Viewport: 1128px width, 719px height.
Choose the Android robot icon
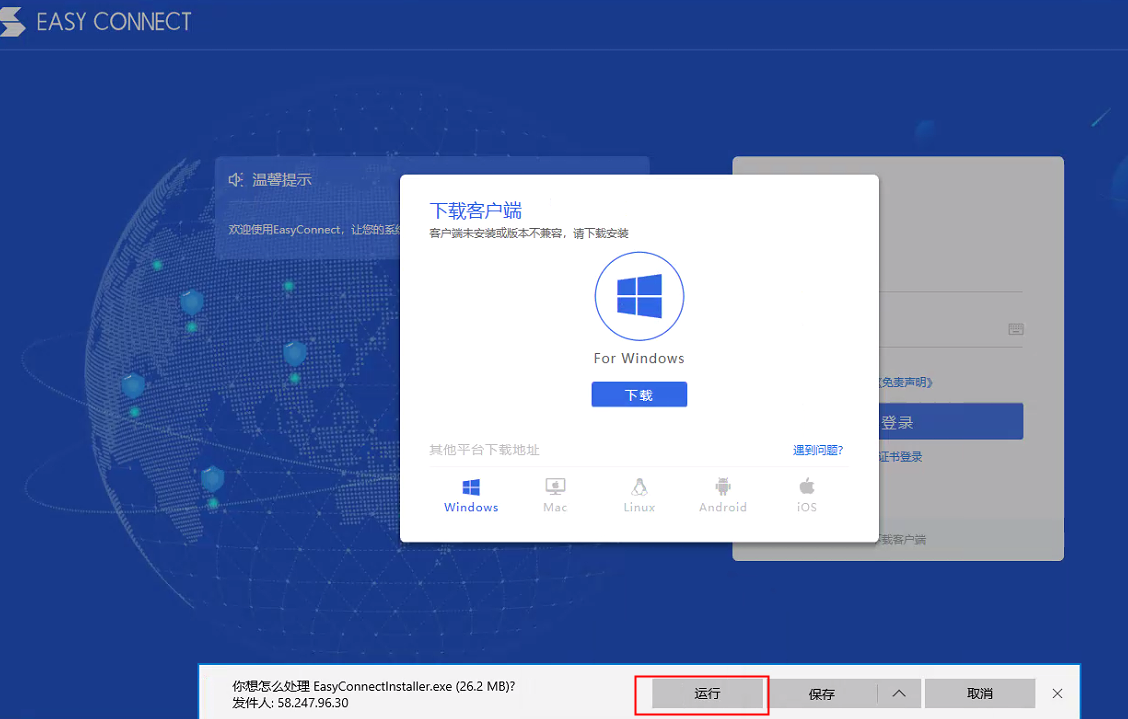[723, 487]
